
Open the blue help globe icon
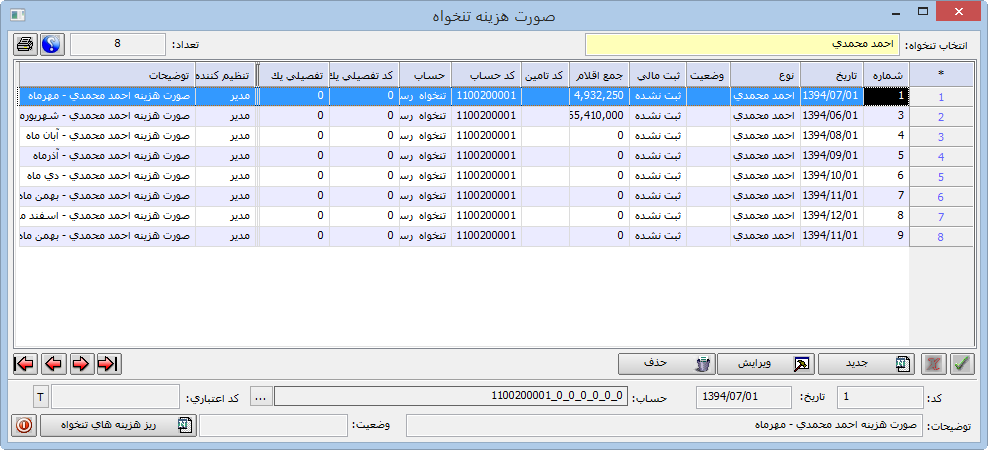point(52,44)
